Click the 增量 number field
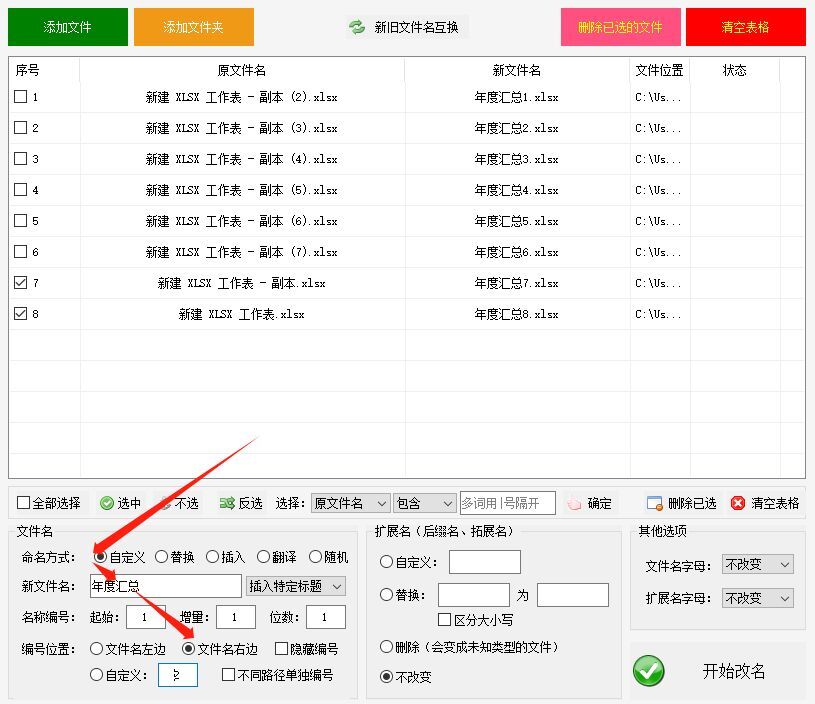 [235, 617]
